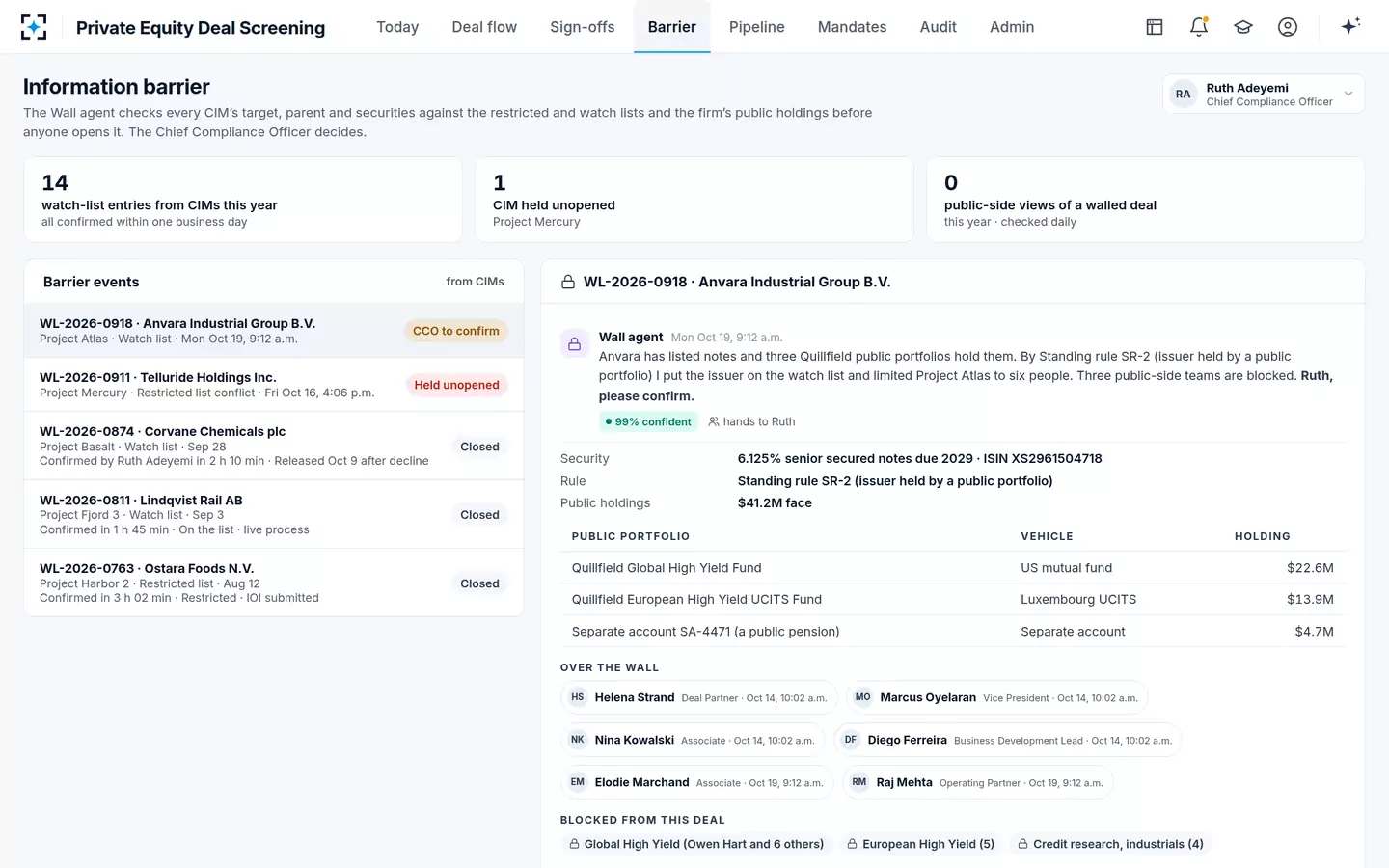Open the notifications bell
Viewport: 1389px width, 868px height.
point(1199,27)
